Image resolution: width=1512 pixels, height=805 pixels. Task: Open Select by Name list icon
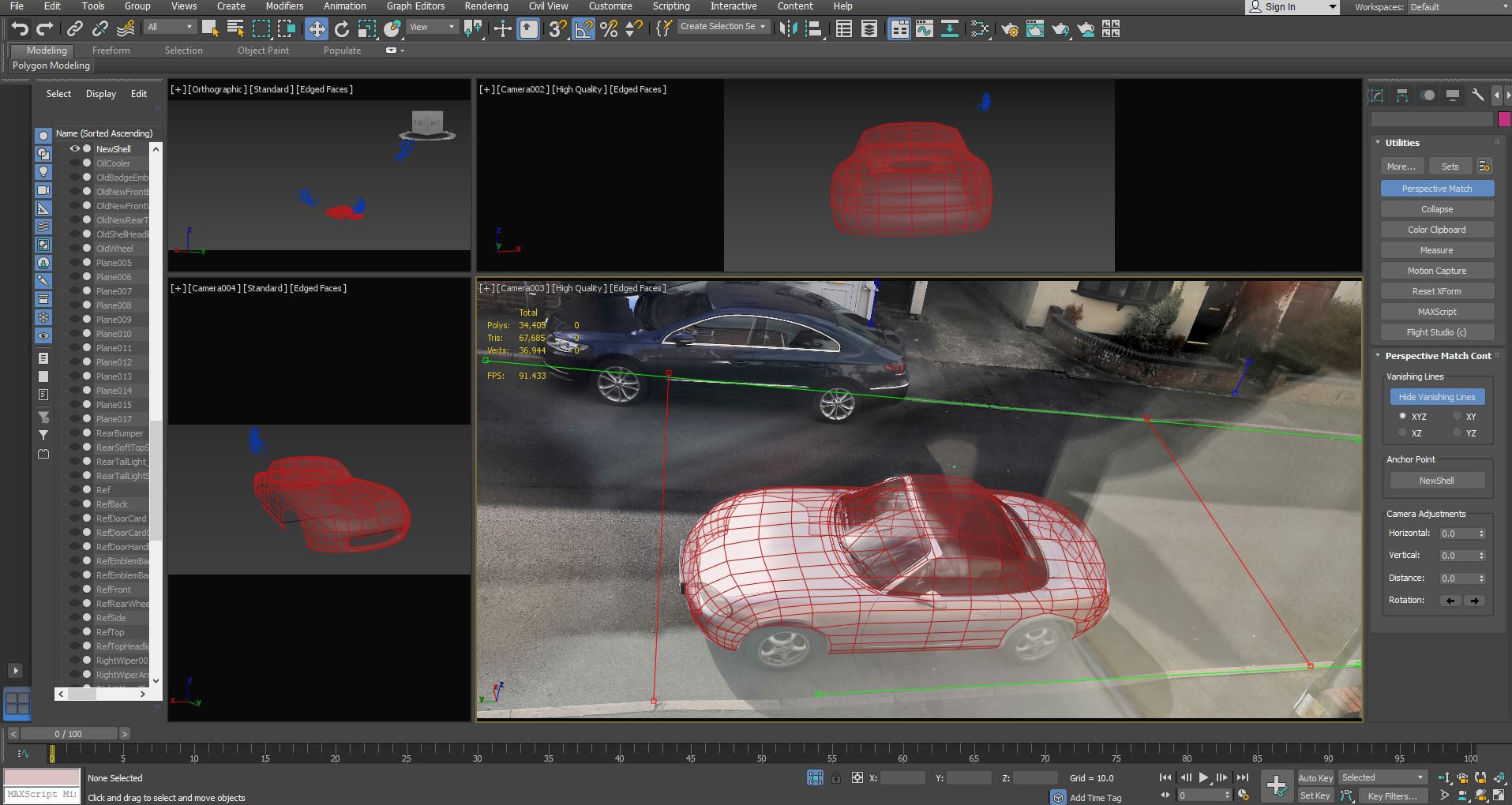[235, 29]
